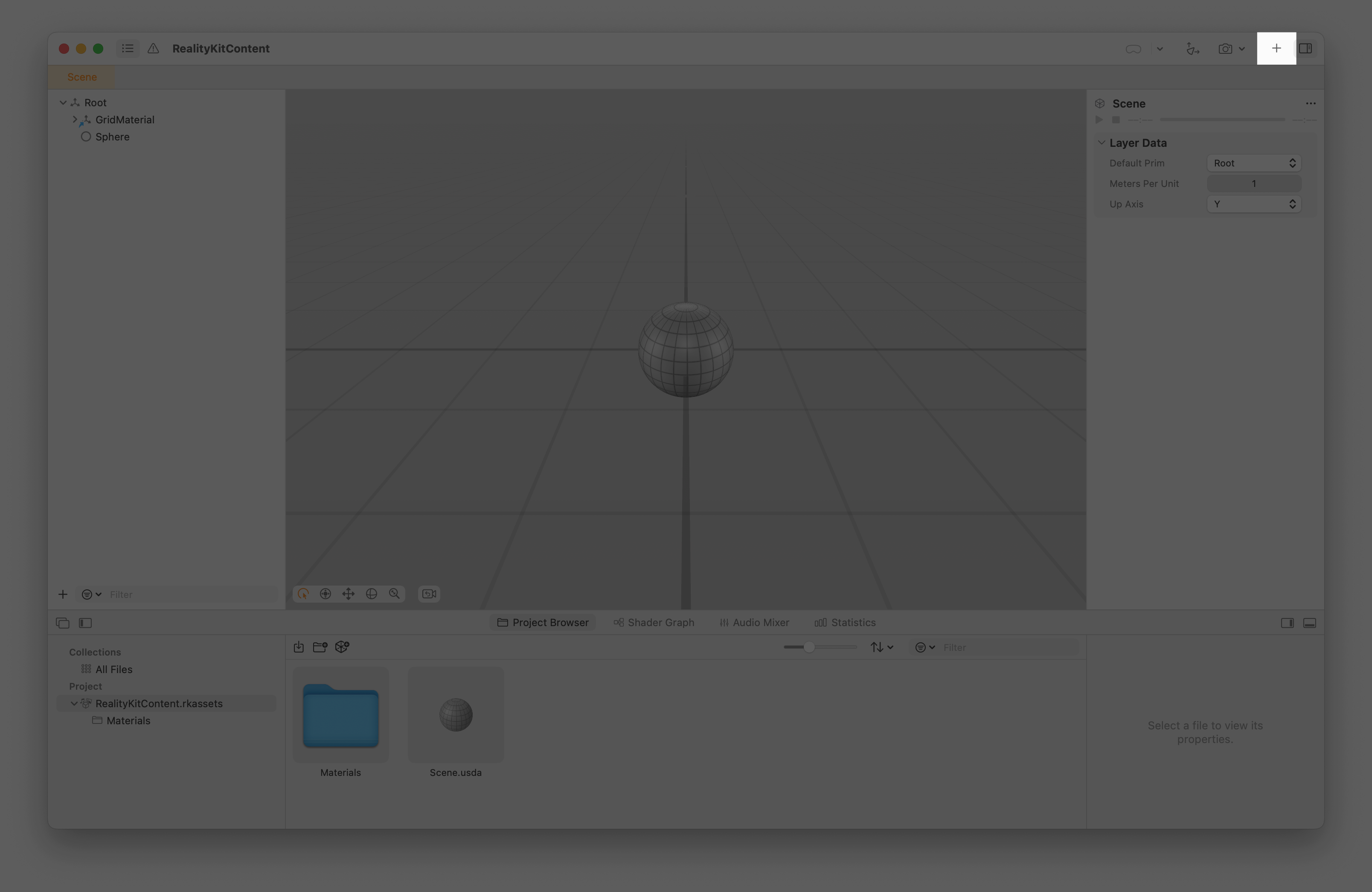Image resolution: width=1372 pixels, height=892 pixels.
Task: Select the Pan tool in viewport controls
Action: pyautogui.click(x=349, y=594)
